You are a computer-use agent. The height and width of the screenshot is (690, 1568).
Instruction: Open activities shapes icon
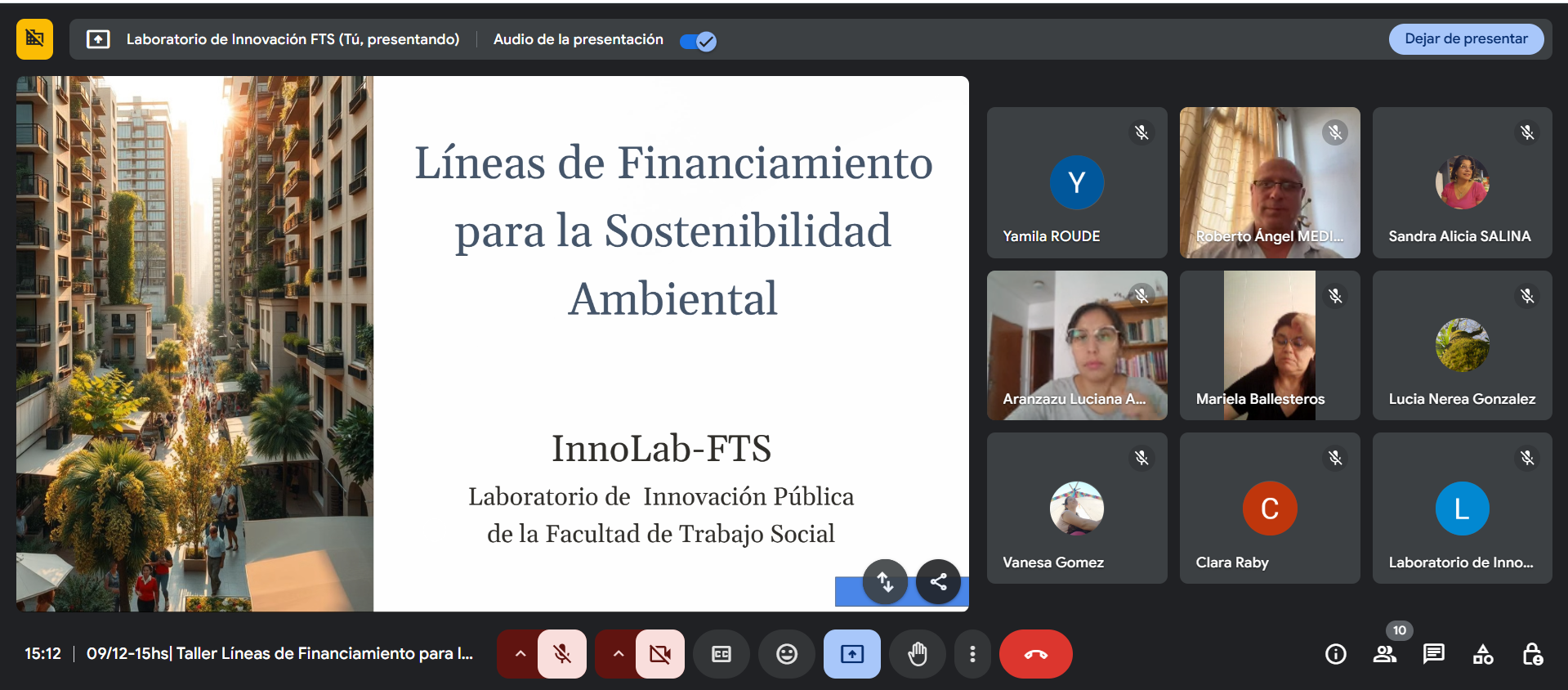pyautogui.click(x=1483, y=654)
